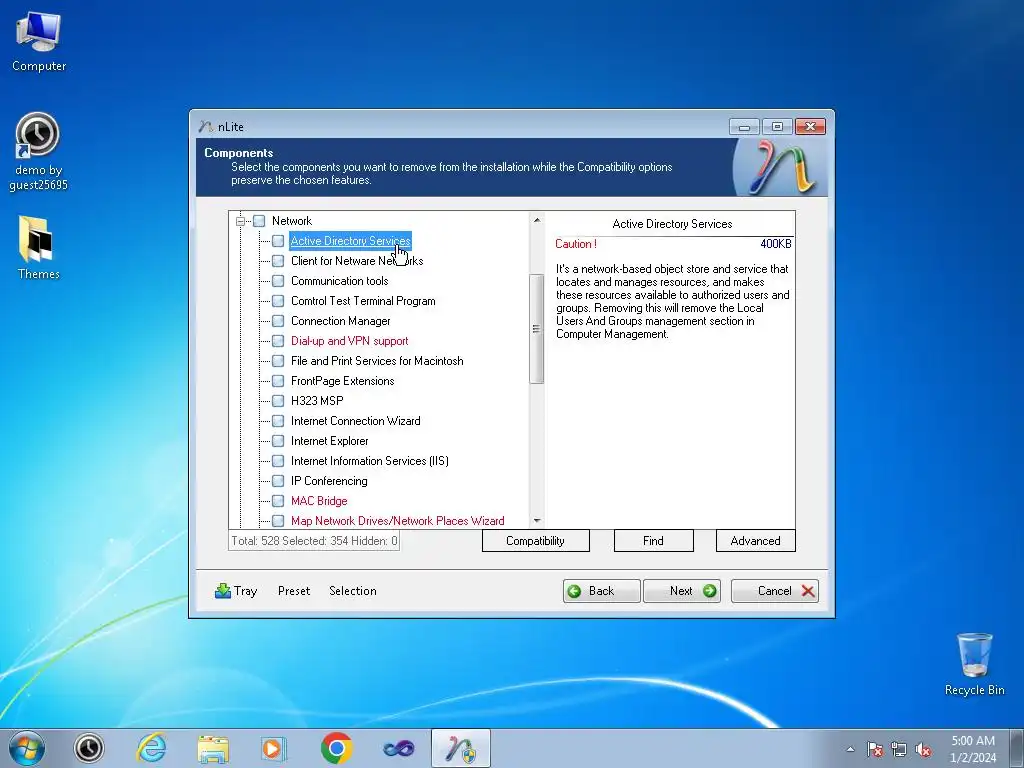Screen dimensions: 1024x768
Task: Launch the clock app from taskbar
Action: [x=89, y=748]
